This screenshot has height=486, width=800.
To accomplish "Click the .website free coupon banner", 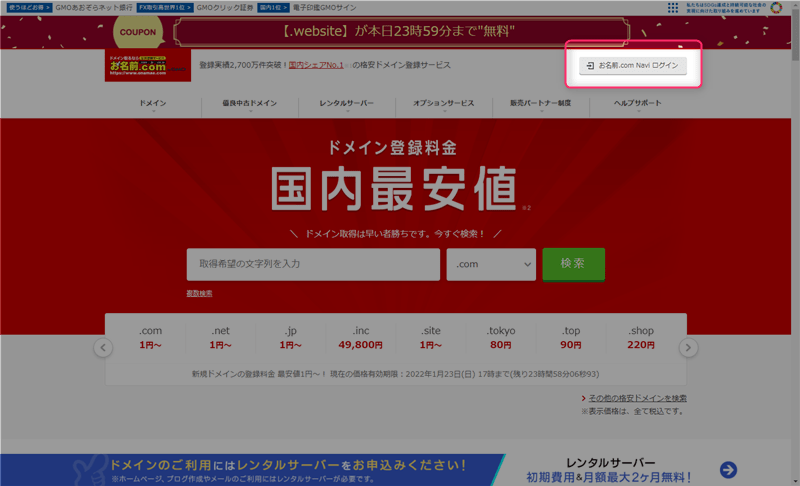I will pos(402,32).
